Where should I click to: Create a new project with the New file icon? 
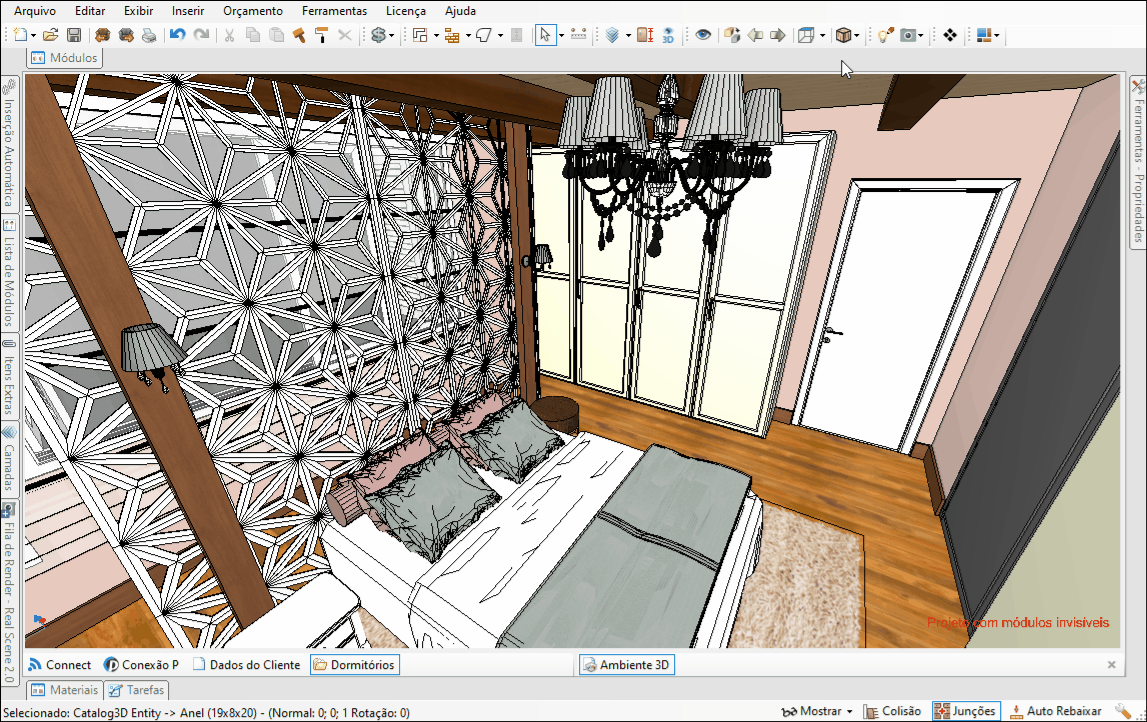tap(20, 35)
